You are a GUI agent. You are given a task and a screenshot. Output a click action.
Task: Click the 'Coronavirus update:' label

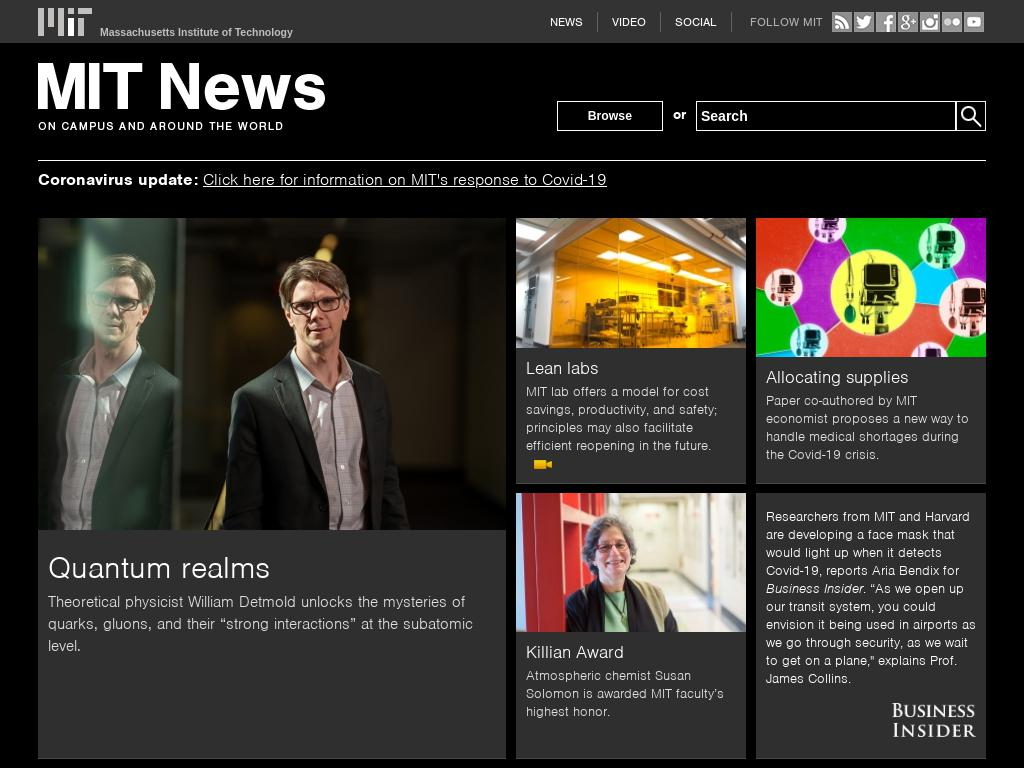pos(118,180)
